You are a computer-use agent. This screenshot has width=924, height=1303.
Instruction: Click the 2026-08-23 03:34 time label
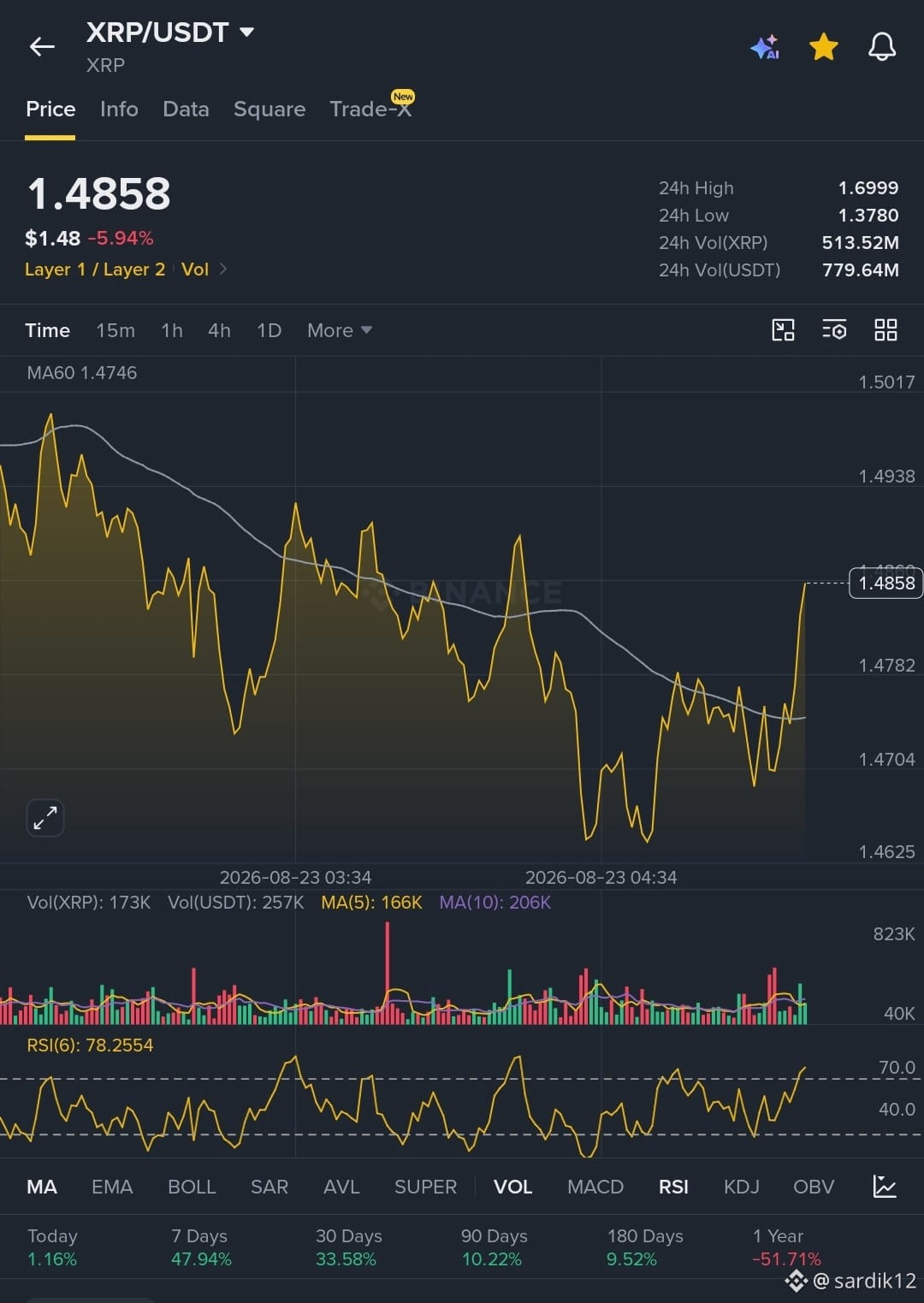click(295, 878)
